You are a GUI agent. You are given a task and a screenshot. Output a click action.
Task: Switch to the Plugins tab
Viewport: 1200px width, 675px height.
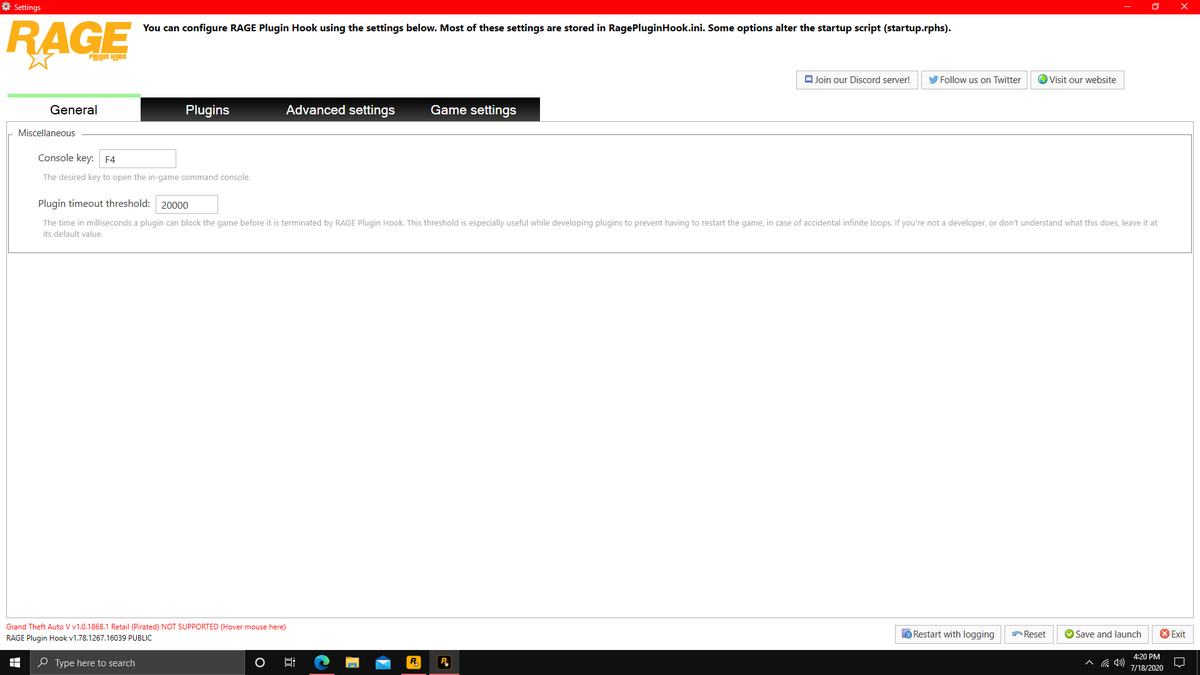[207, 110]
